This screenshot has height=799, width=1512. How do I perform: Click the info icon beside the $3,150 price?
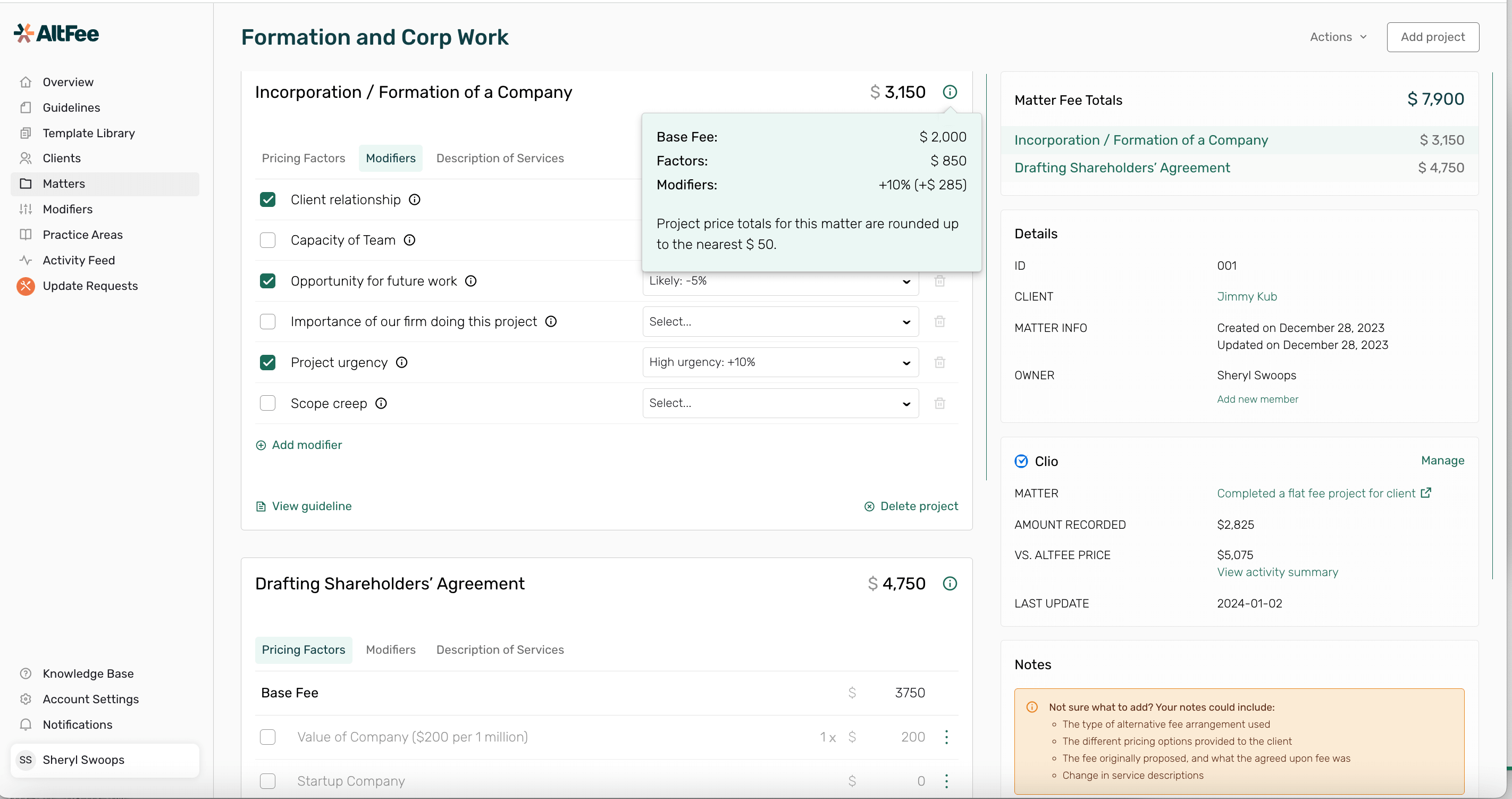point(950,92)
